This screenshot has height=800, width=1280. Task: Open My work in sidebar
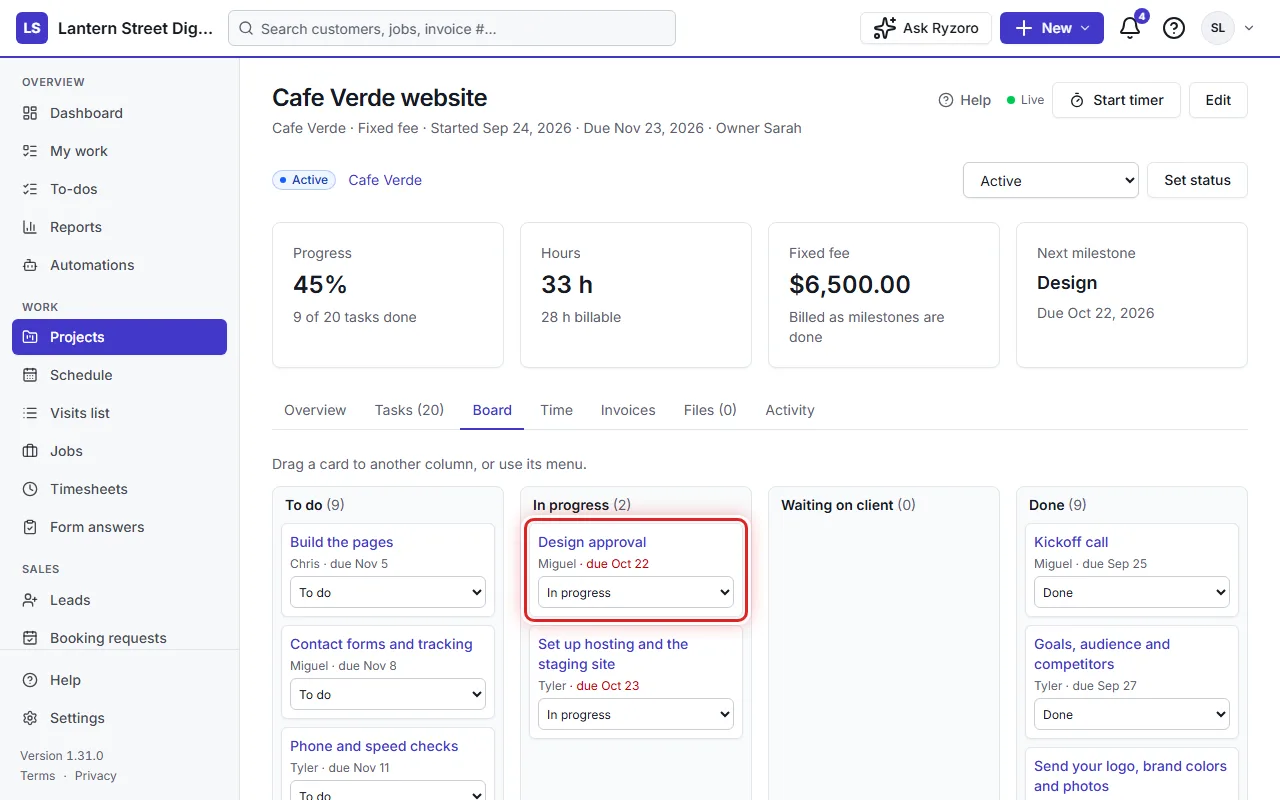click(120, 151)
